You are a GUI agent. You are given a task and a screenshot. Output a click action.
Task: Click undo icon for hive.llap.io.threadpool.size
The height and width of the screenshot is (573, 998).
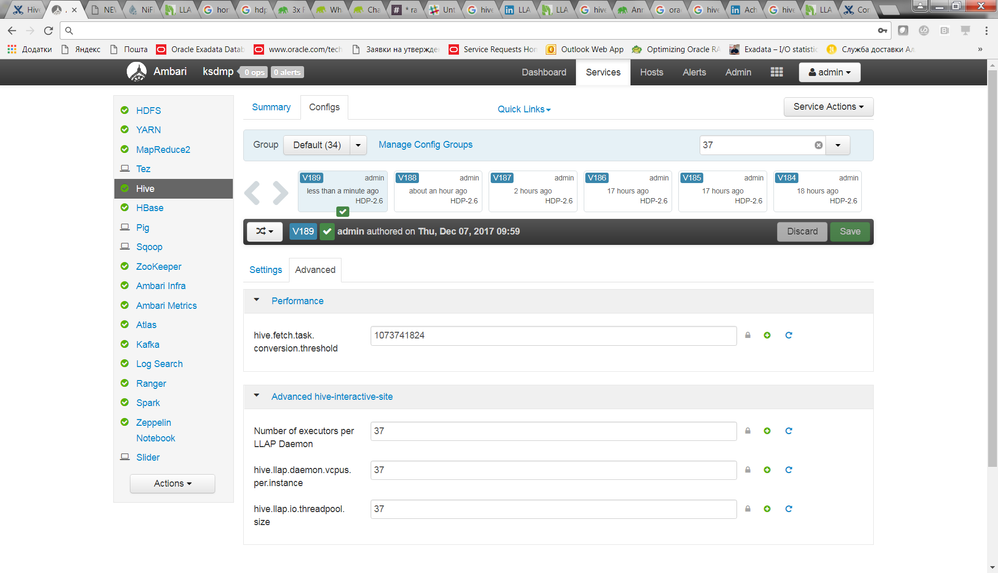(789, 509)
